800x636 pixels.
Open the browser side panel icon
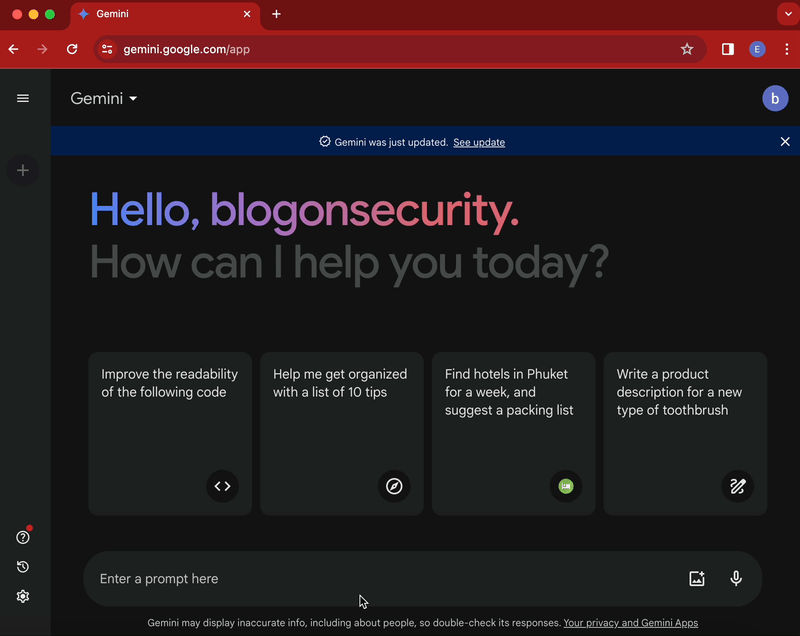pyautogui.click(x=728, y=49)
